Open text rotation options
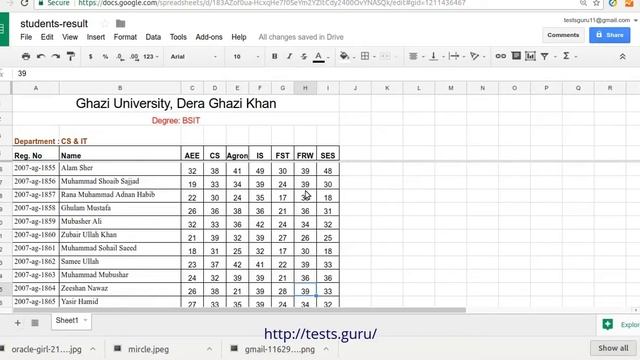This screenshot has height=360, width=640. click(x=474, y=56)
